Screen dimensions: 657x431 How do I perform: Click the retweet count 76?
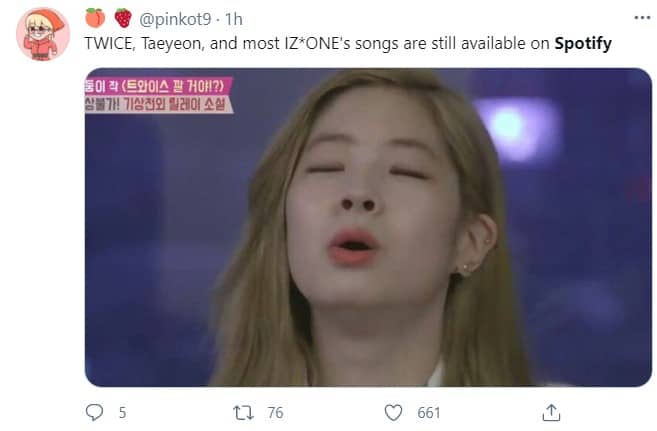coord(276,413)
